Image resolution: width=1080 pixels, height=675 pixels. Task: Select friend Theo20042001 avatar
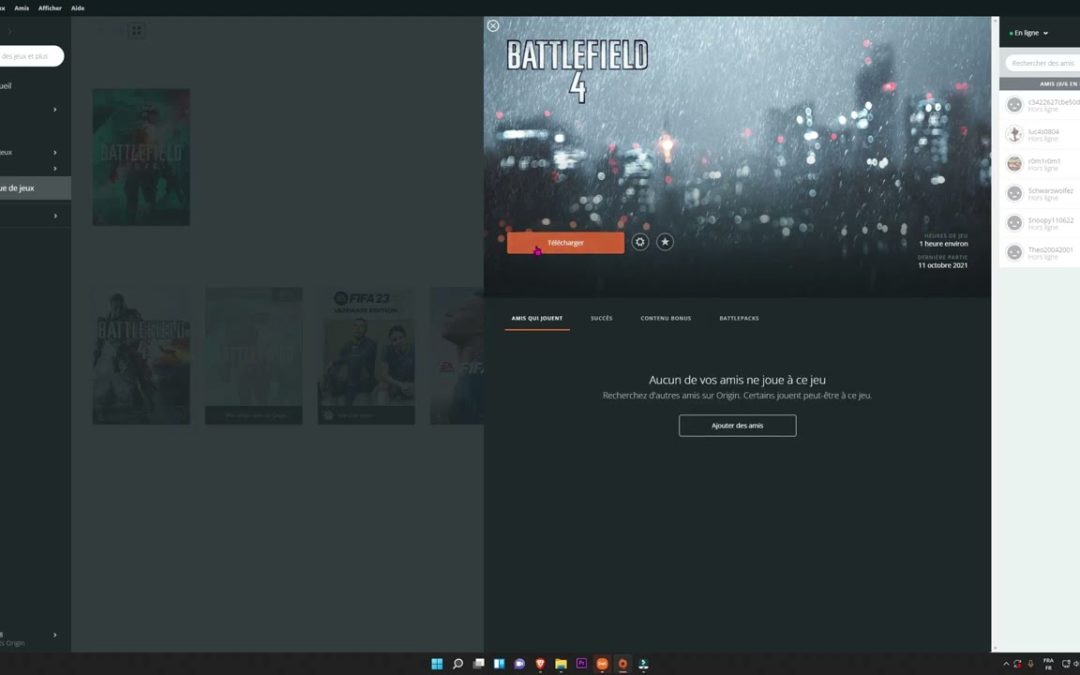click(x=1014, y=253)
